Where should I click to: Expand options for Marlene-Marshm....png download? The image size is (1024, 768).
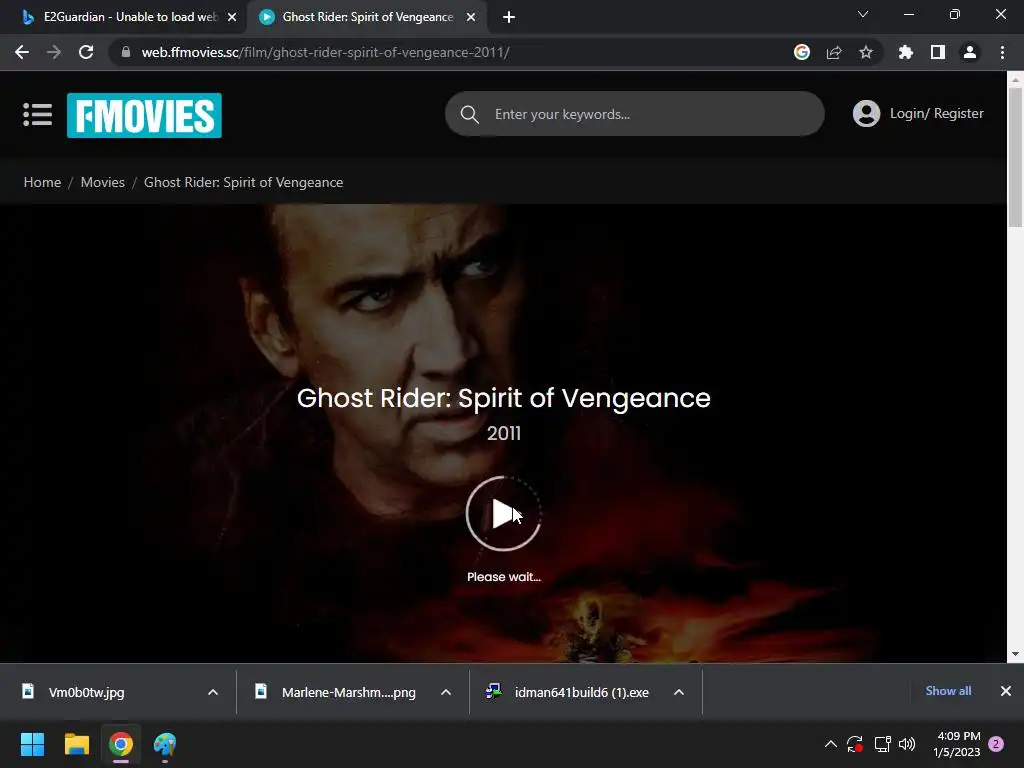[x=446, y=692]
